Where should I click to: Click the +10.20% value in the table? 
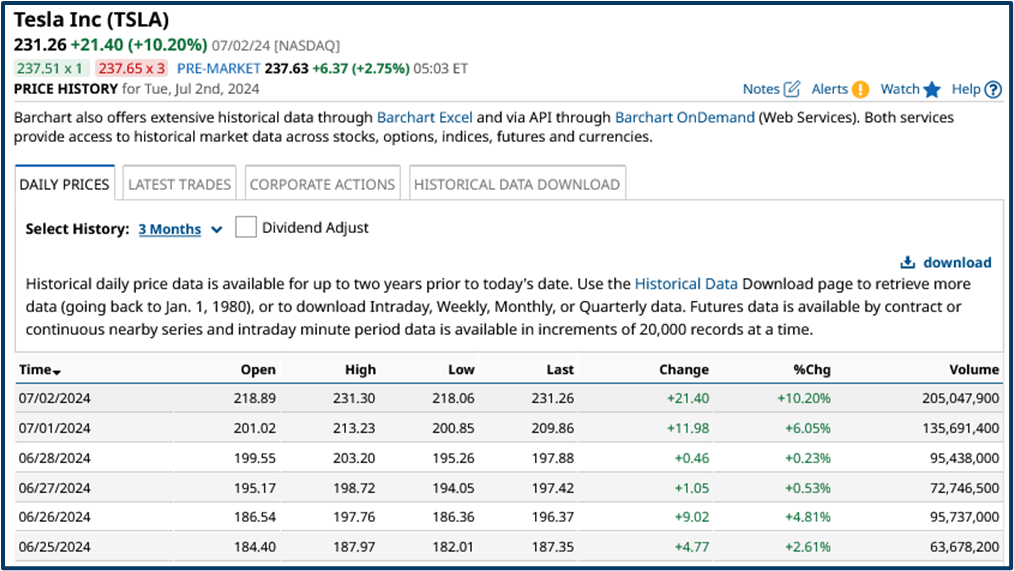click(x=804, y=398)
